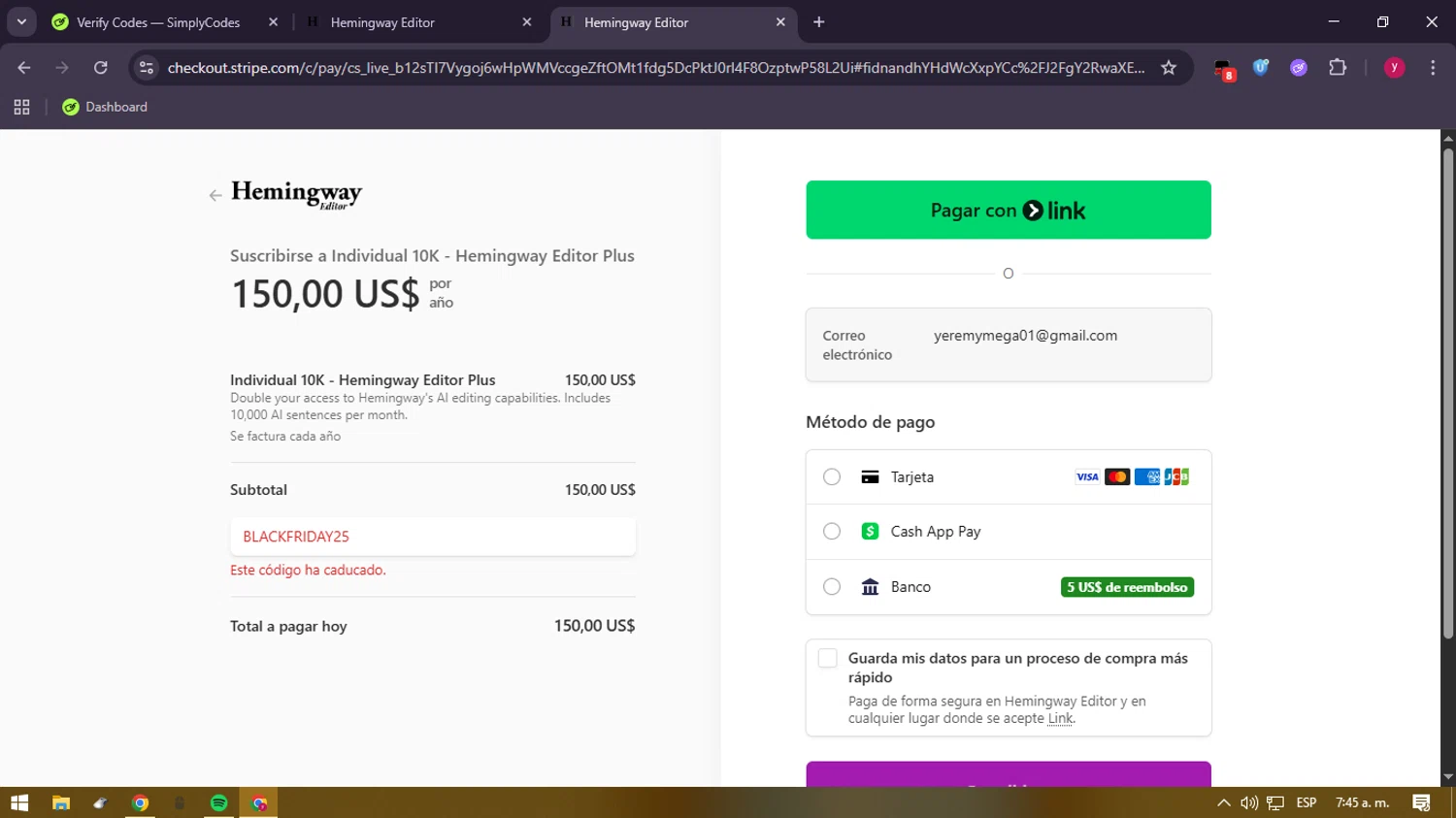The image size is (1456, 818).
Task: Open the Extensions puzzle-piece menu
Action: coord(1338,67)
